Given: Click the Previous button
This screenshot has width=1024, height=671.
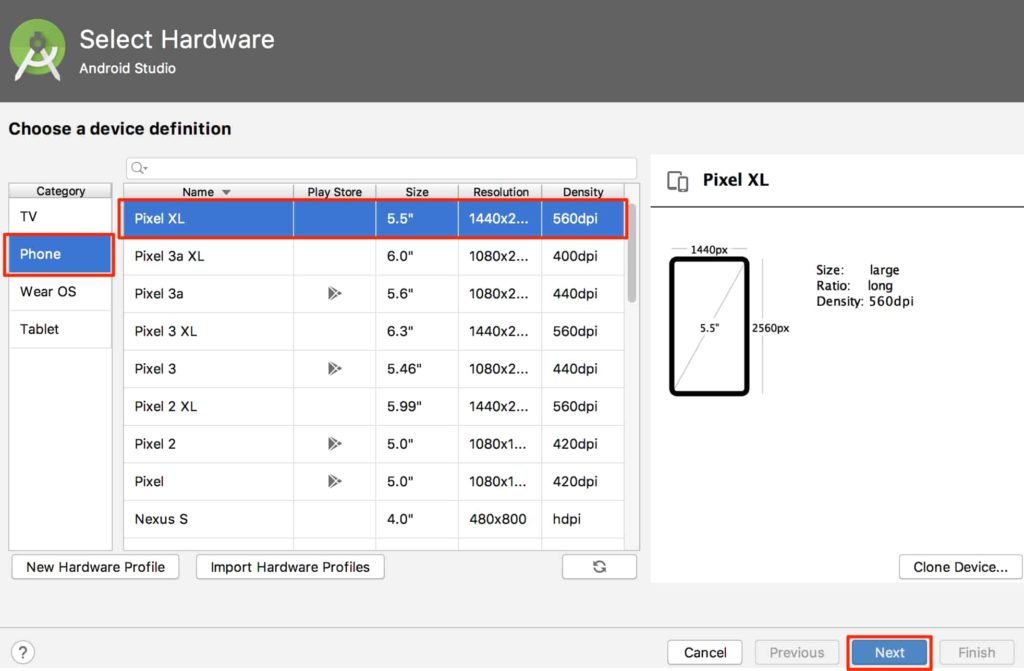Looking at the screenshot, I should click(x=797, y=652).
